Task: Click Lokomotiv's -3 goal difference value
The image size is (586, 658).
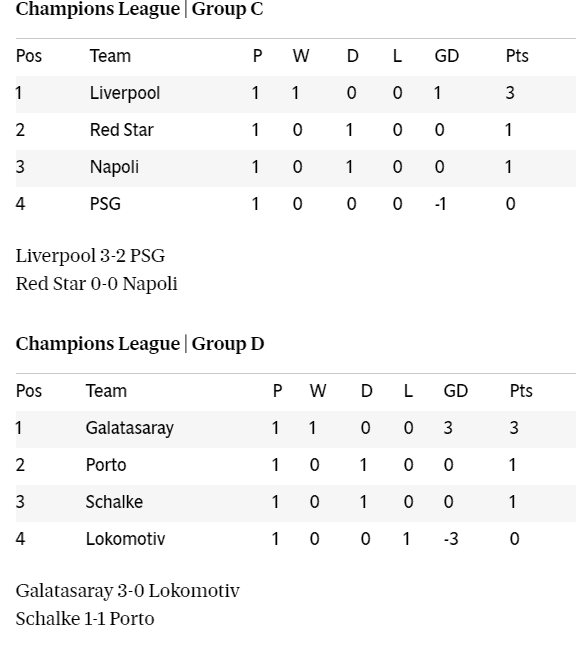Action: coord(451,539)
